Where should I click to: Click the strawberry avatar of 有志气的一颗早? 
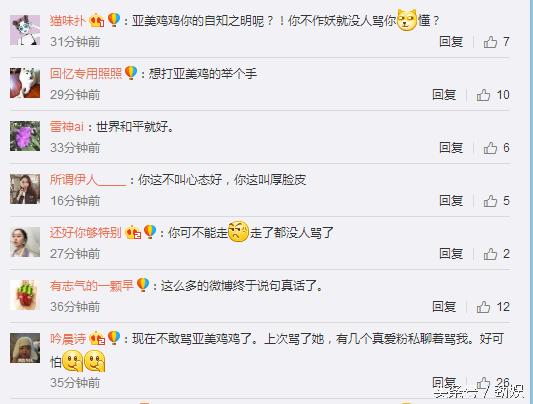click(x=25, y=295)
